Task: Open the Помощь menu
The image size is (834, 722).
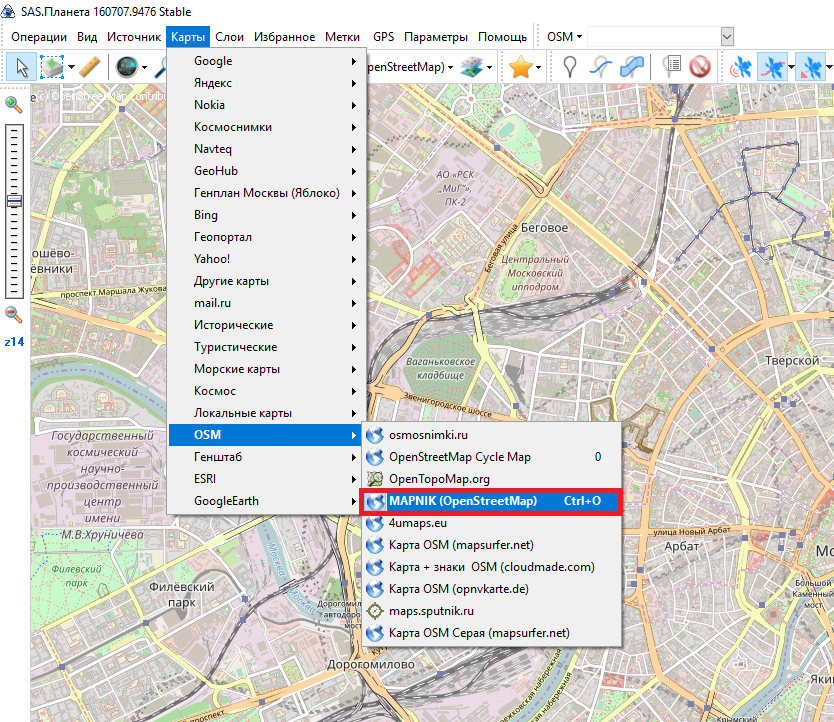Action: [x=503, y=37]
